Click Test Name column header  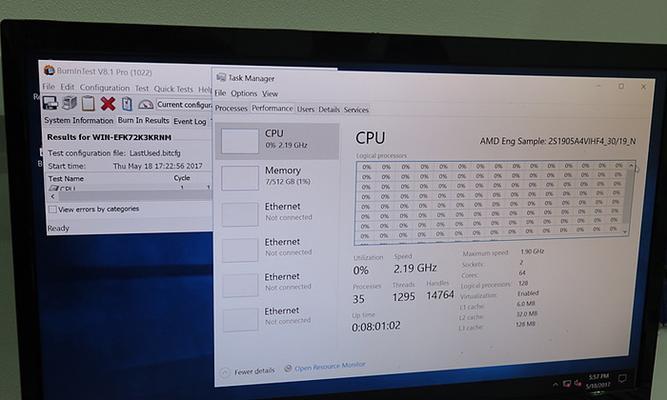(66, 179)
